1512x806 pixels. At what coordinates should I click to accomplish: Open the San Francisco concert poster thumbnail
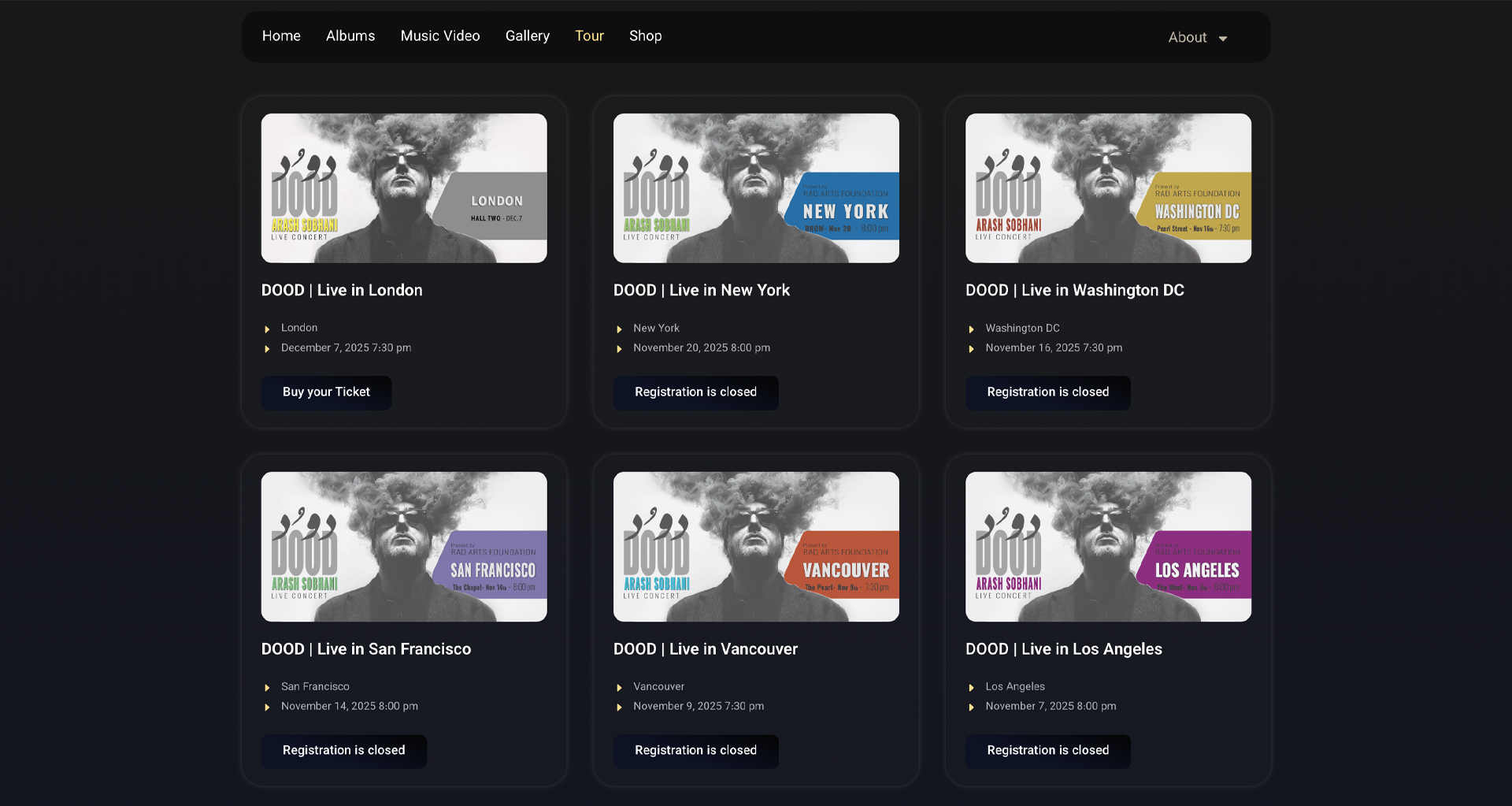[404, 547]
